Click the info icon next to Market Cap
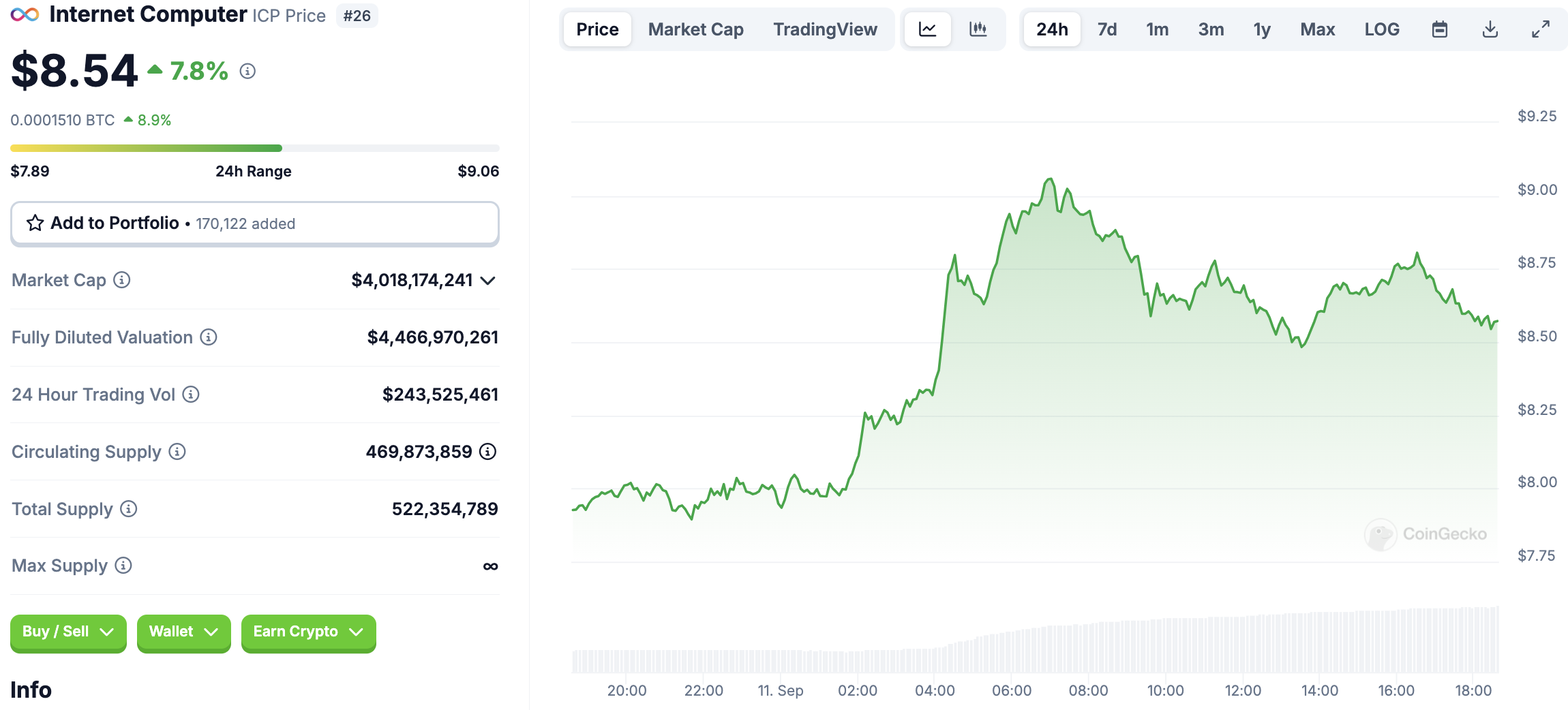Screen dimensions: 1568x710 coord(122,280)
